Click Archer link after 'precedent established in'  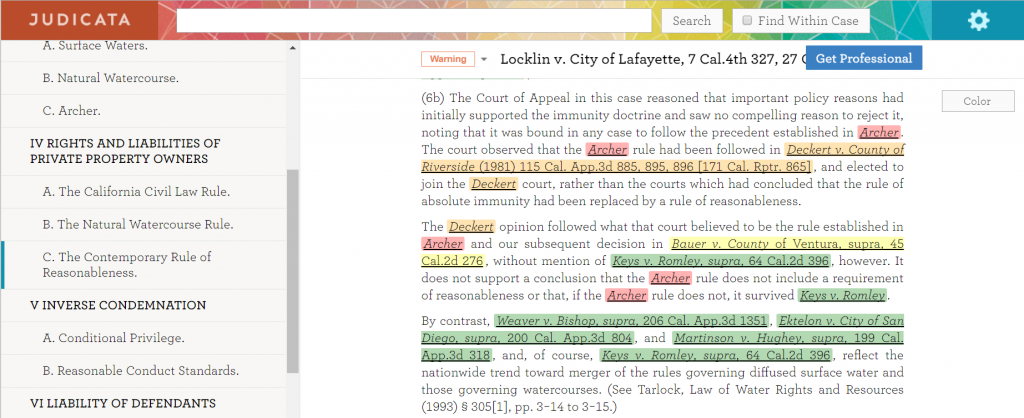[879, 133]
